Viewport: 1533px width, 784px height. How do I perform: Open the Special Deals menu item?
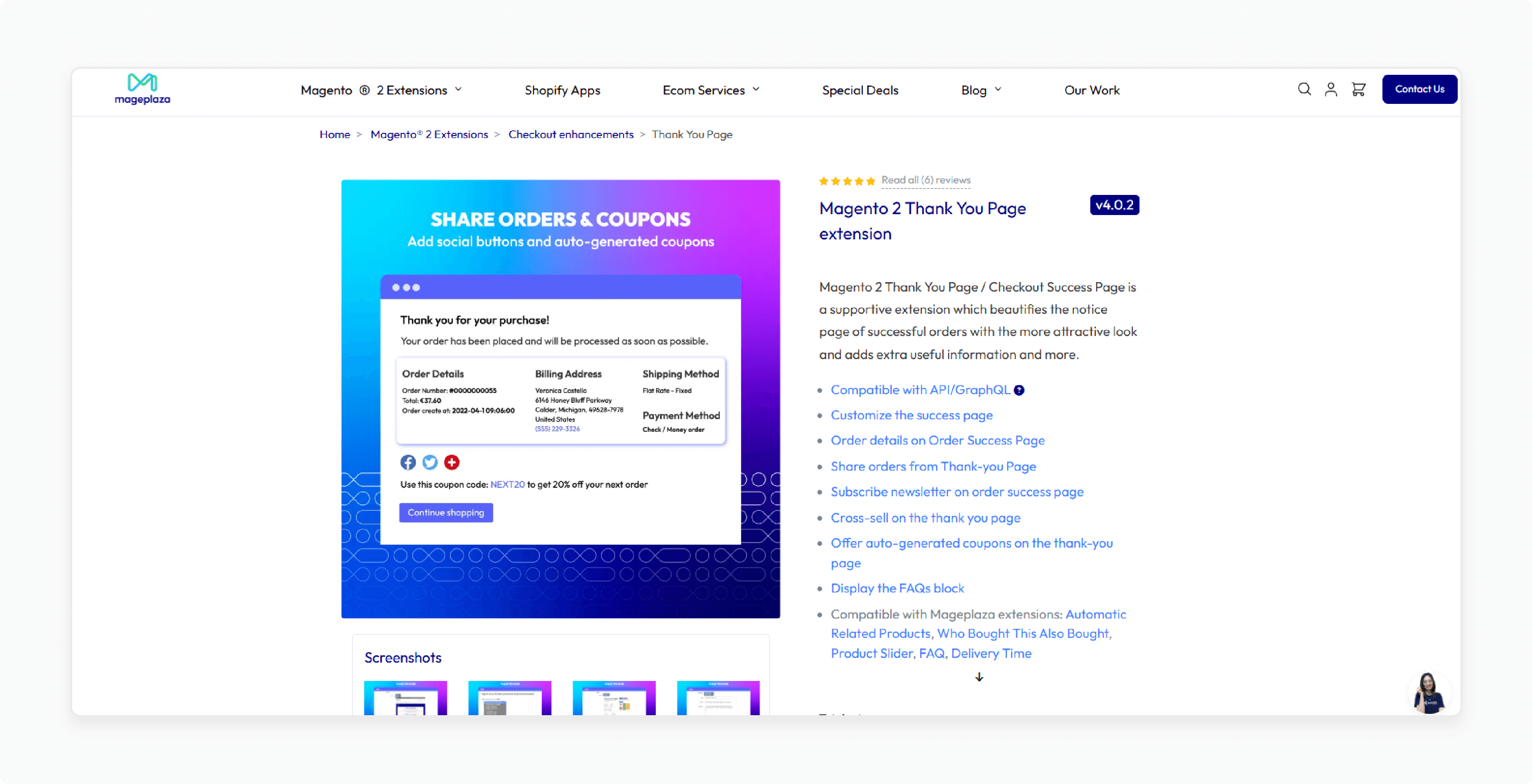[x=860, y=90]
